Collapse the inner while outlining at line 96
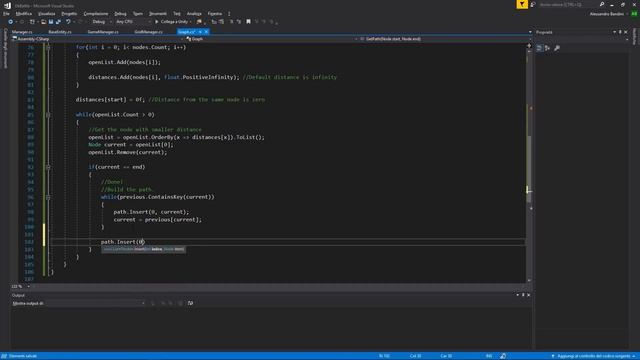The width and height of the screenshot is (640, 360). coord(48,197)
